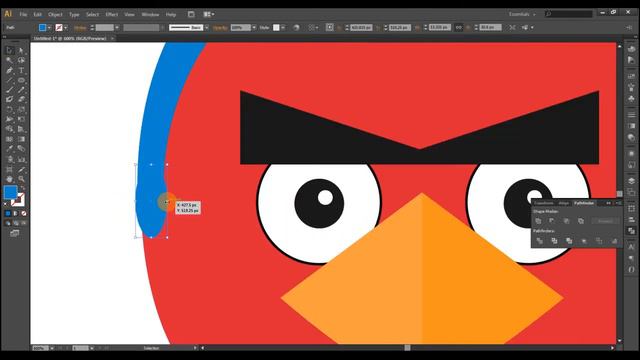The width and height of the screenshot is (640, 360).
Task: Open opacity value dropdown
Action: [x=254, y=28]
